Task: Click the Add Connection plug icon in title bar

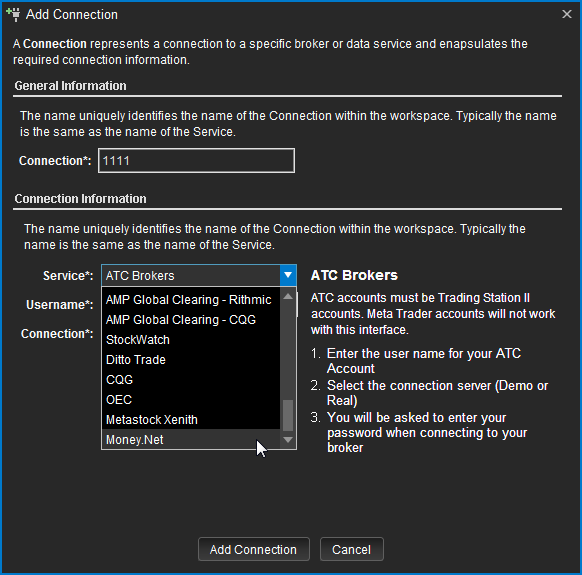Action: pos(13,14)
